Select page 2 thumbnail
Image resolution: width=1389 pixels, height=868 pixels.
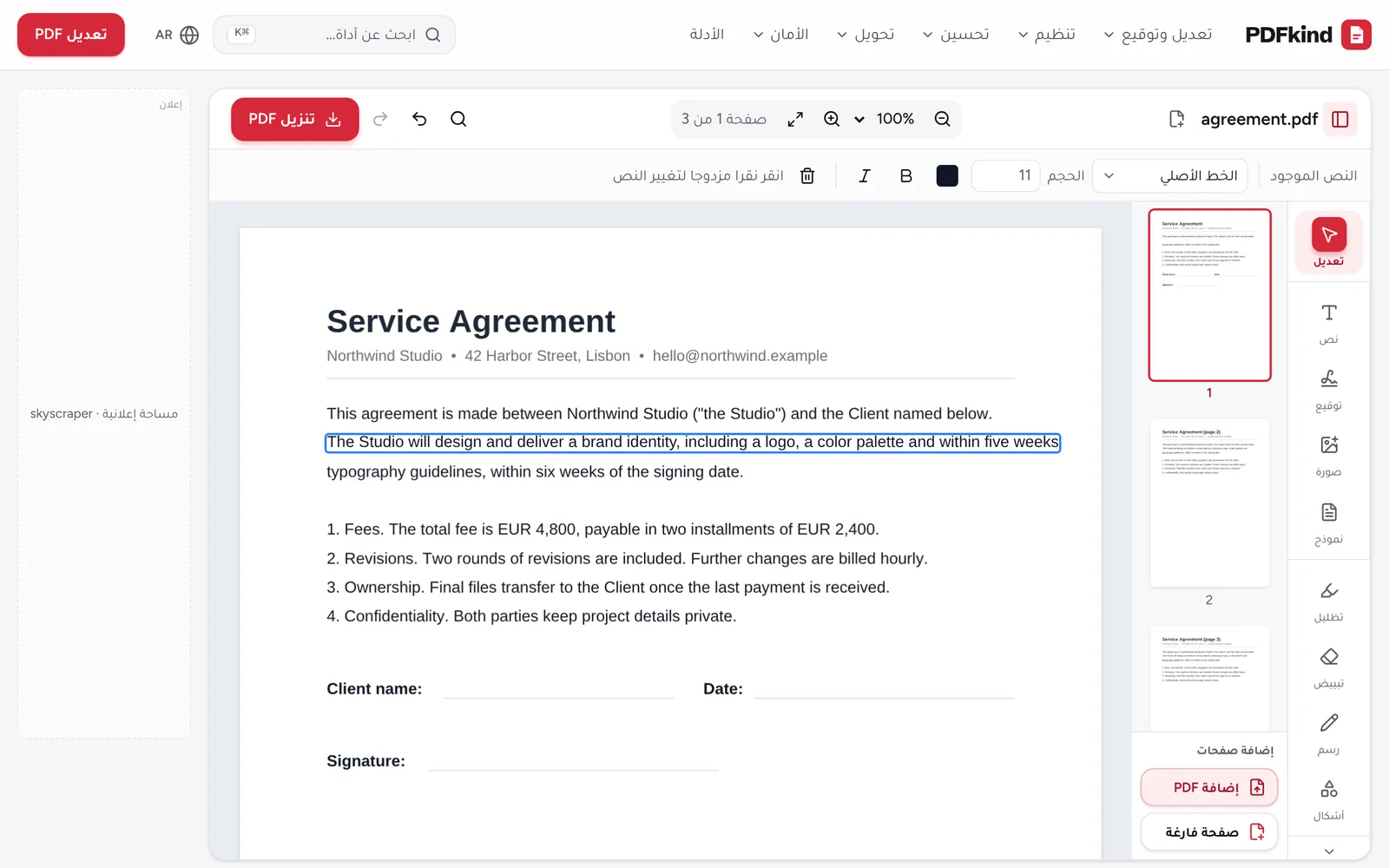click(x=1209, y=503)
